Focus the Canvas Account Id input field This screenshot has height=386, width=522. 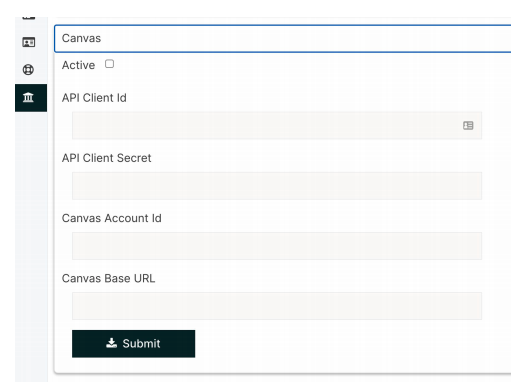click(277, 246)
